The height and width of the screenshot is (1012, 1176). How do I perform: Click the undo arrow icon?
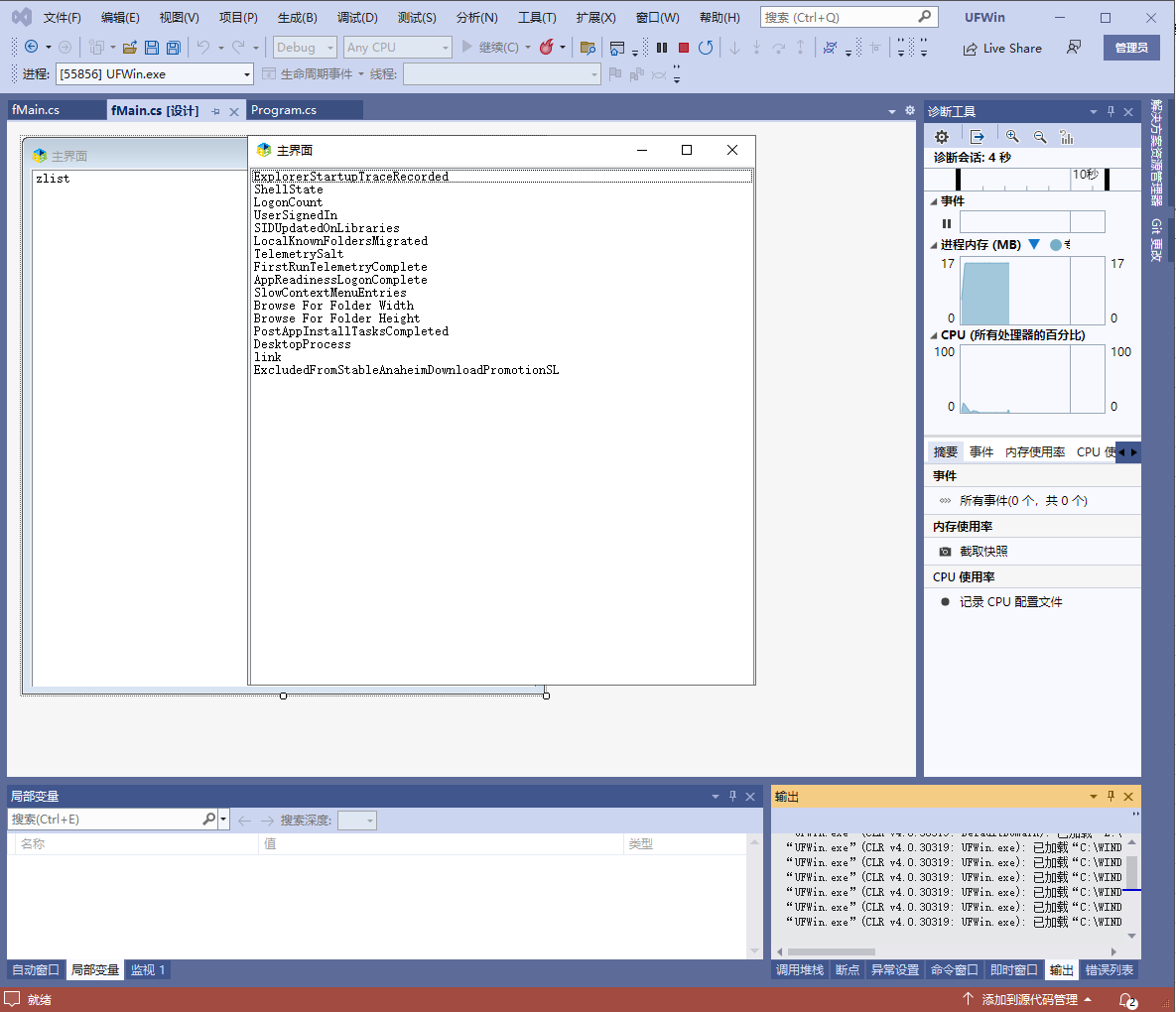203,48
